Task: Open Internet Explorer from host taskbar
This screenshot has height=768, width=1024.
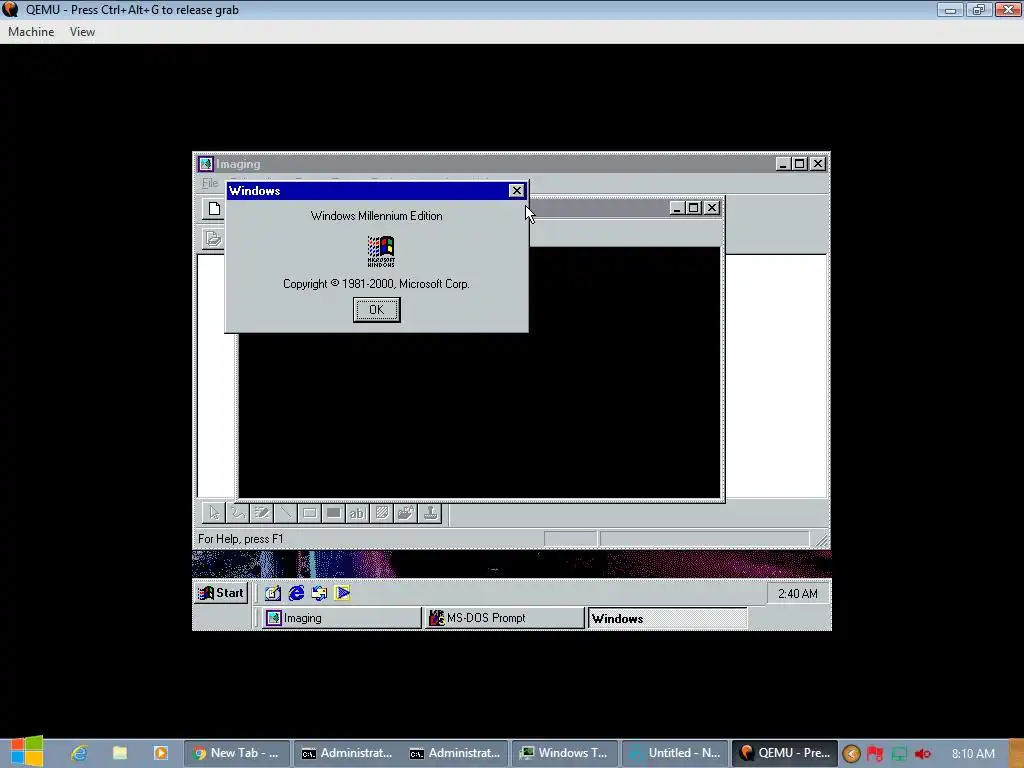Action: [79, 753]
